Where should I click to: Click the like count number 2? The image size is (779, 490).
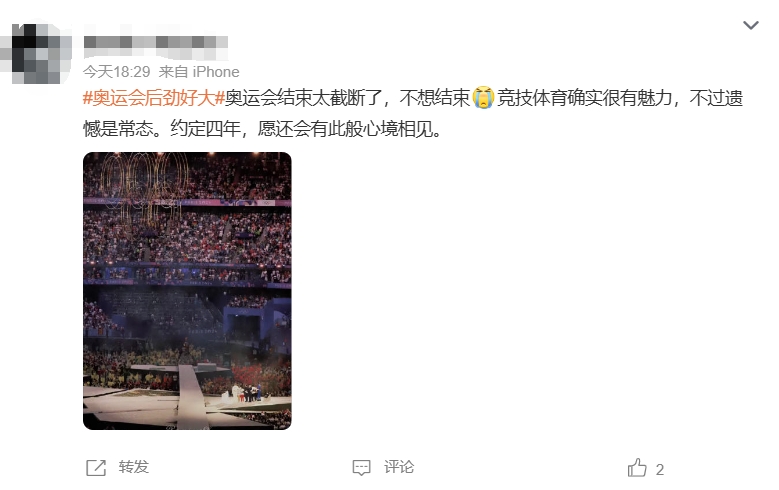(x=660, y=470)
